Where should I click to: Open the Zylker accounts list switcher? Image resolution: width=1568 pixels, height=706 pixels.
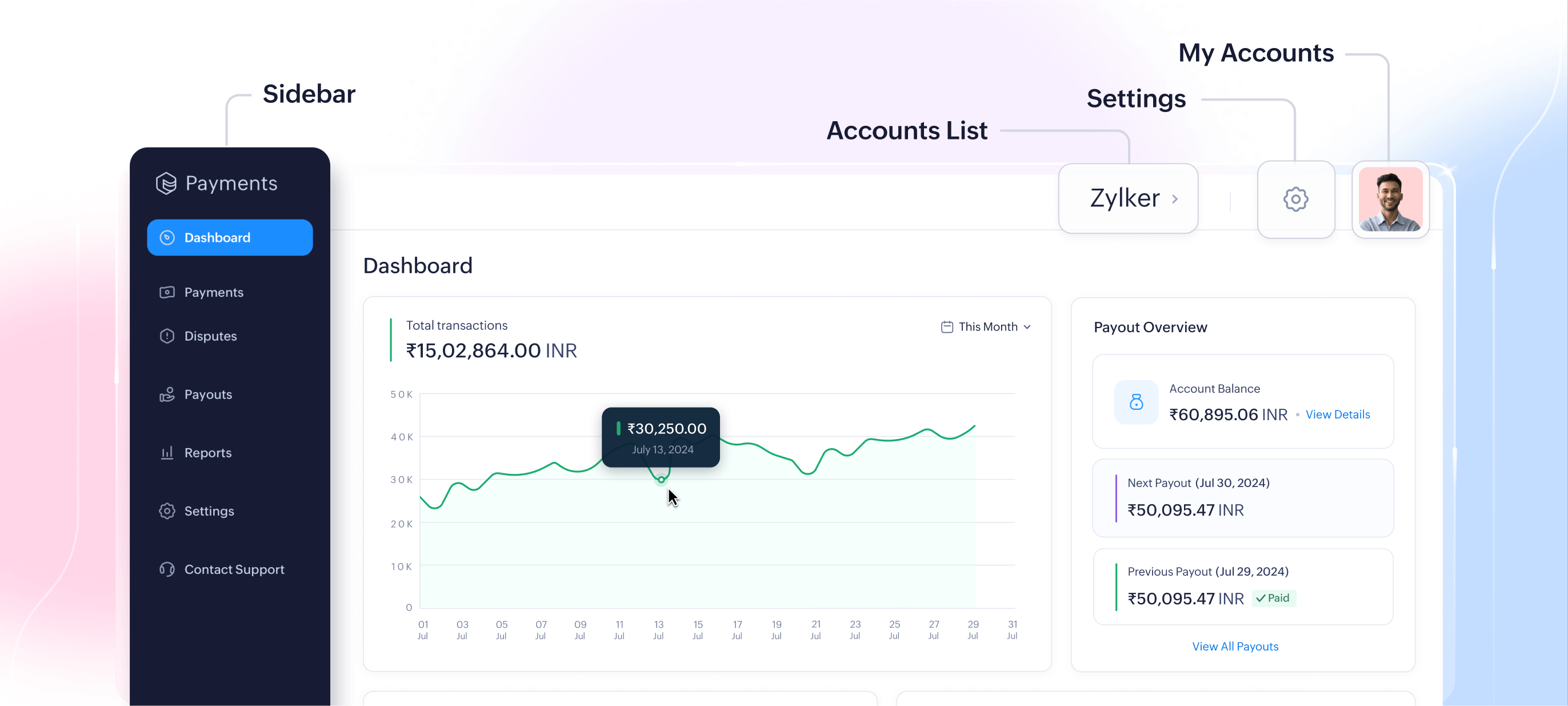tap(1127, 198)
